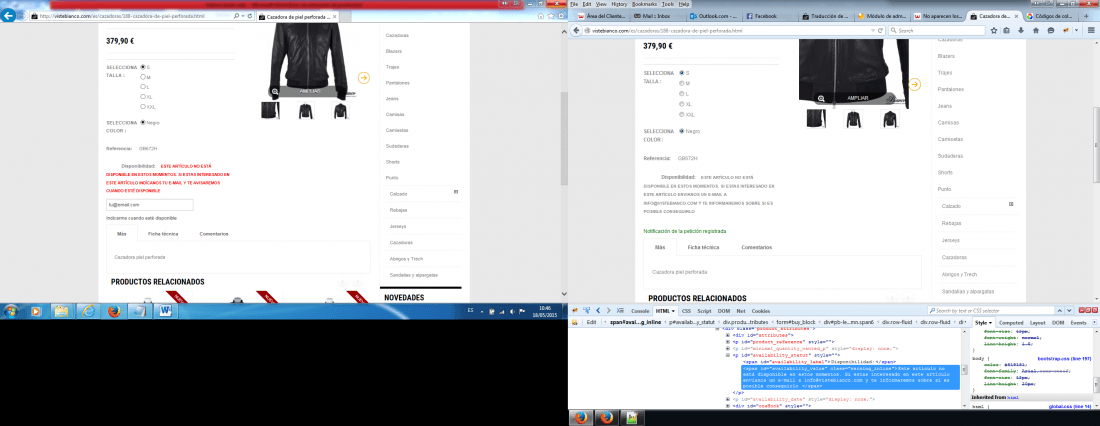Open Windows Explorer folder on upper taskbar
This screenshot has height=426, width=1100.
[62, 310]
